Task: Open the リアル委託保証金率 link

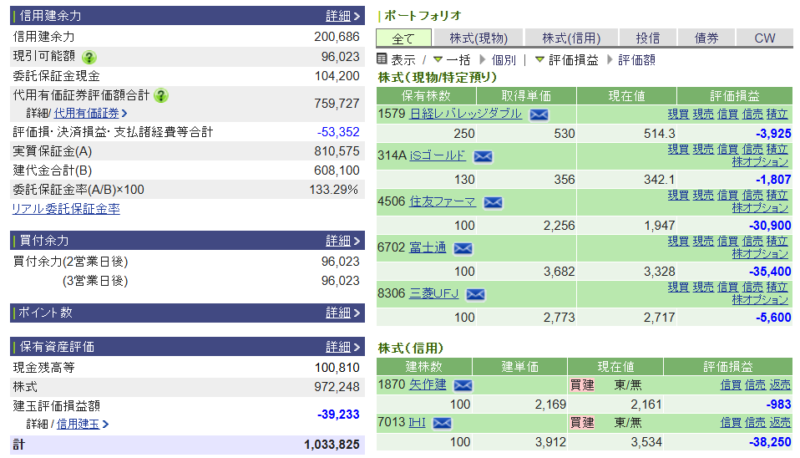Action: pyautogui.click(x=66, y=209)
